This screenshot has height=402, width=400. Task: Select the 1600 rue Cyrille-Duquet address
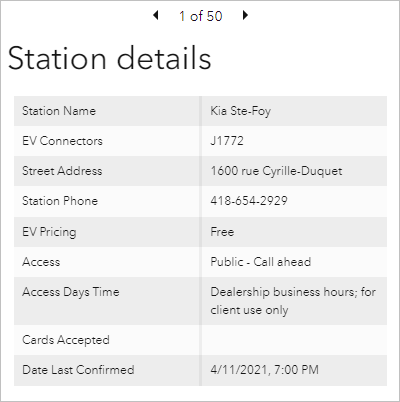tap(276, 171)
